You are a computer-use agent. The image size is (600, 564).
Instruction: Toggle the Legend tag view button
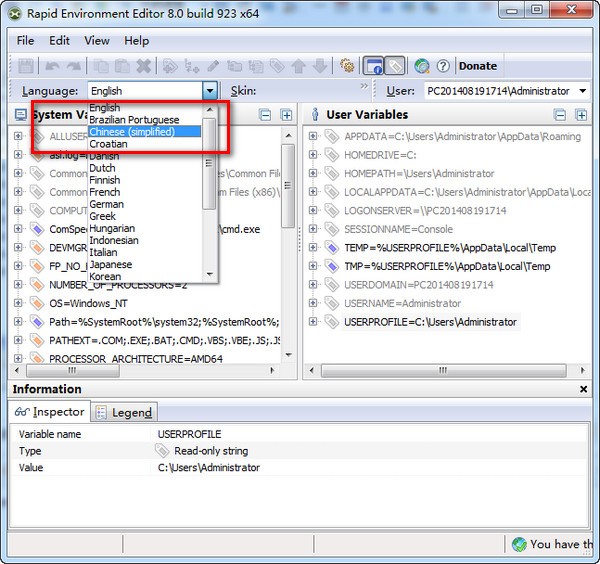(394, 66)
